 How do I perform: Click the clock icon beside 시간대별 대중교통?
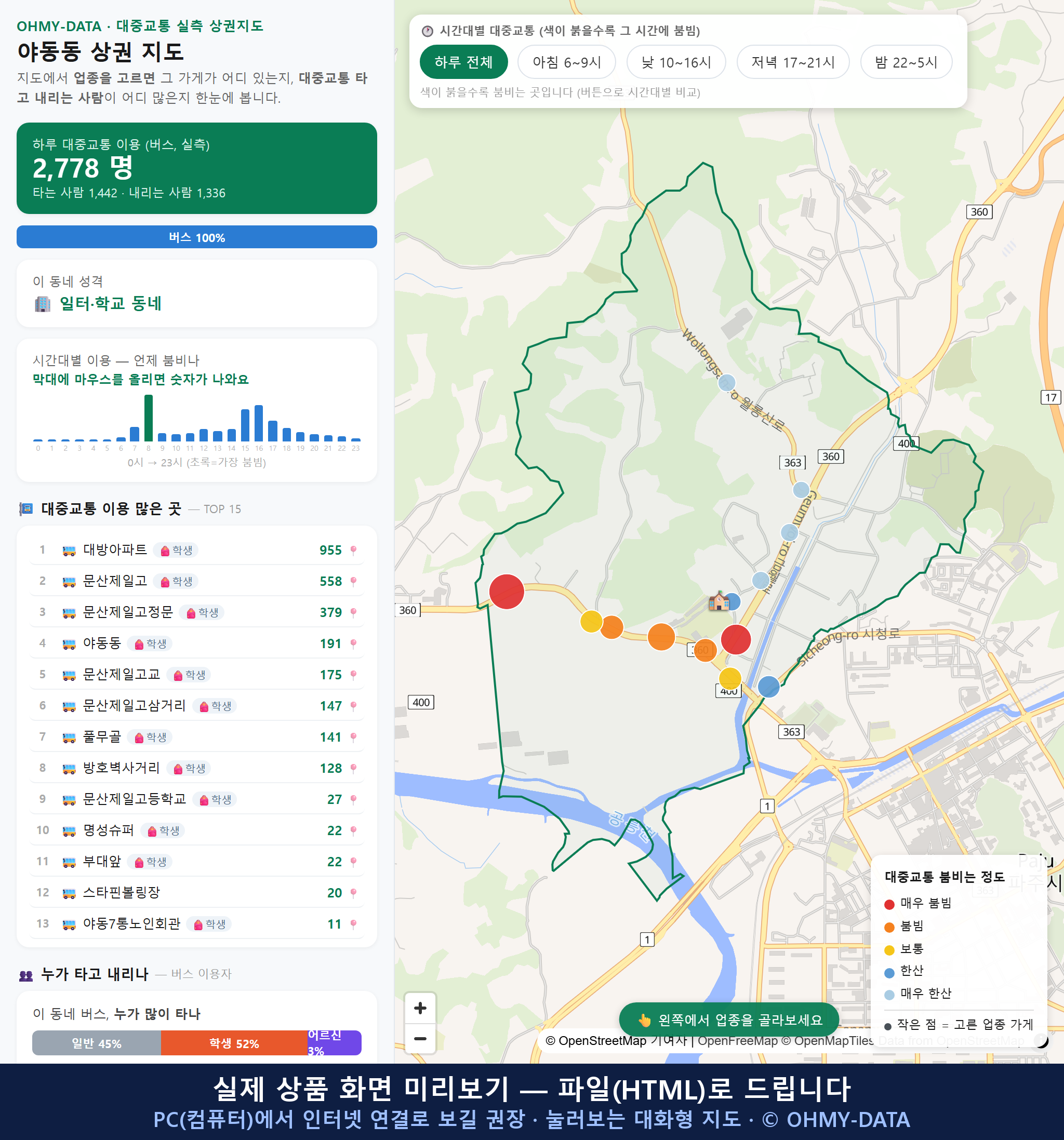[428, 31]
